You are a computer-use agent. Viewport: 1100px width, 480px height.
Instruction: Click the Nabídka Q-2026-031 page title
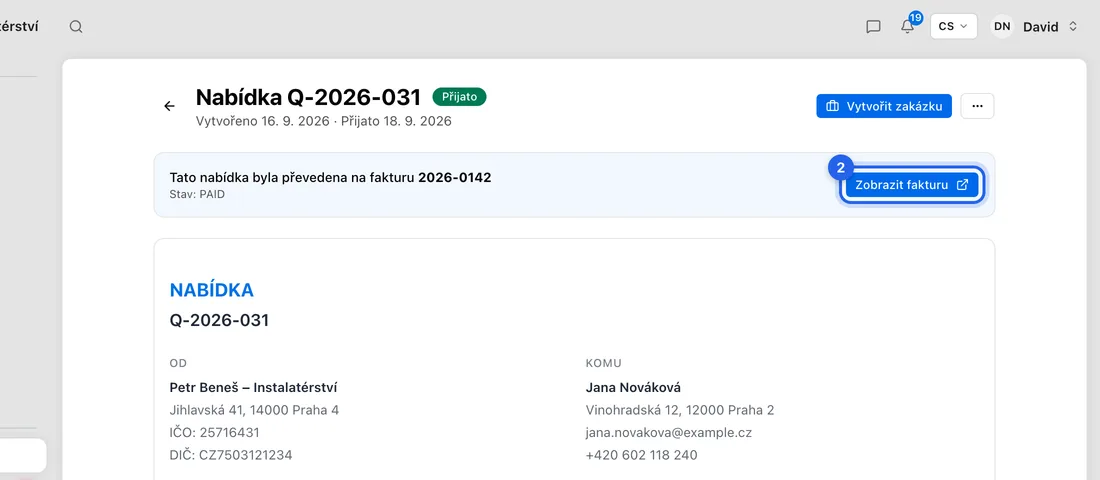[309, 97]
